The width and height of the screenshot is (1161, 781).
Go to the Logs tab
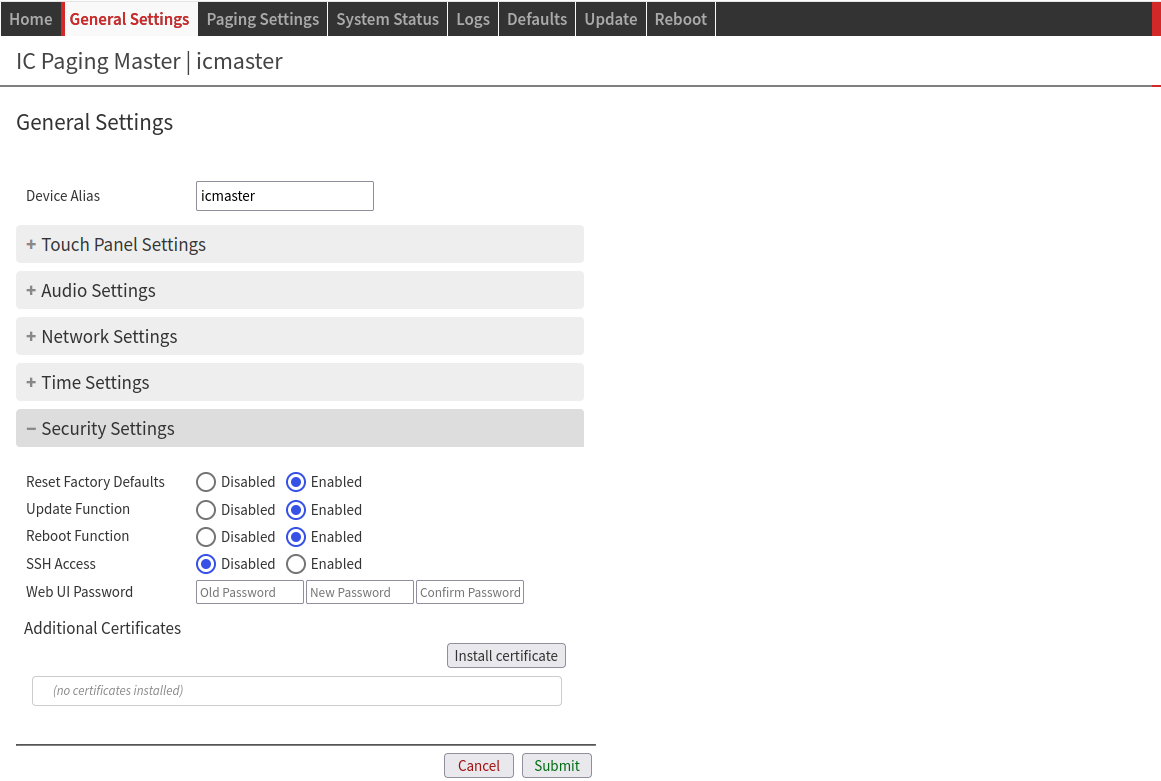pos(473,19)
